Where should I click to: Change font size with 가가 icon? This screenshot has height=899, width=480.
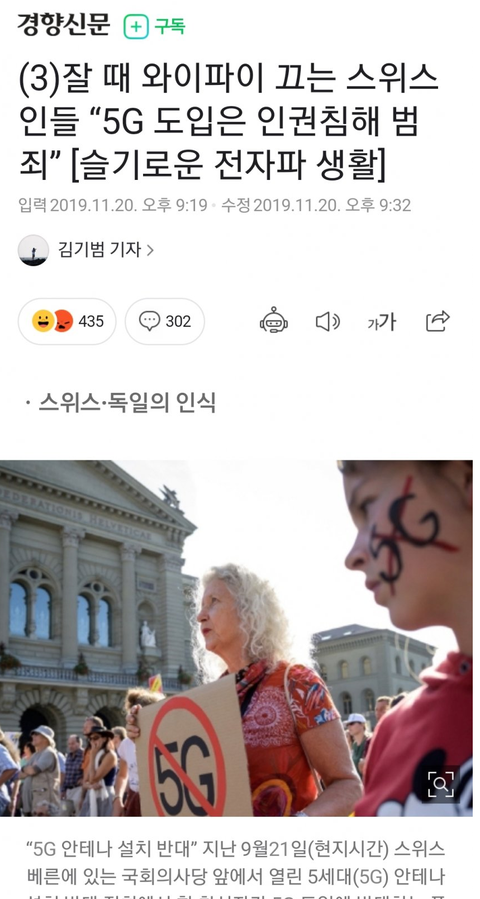(381, 322)
